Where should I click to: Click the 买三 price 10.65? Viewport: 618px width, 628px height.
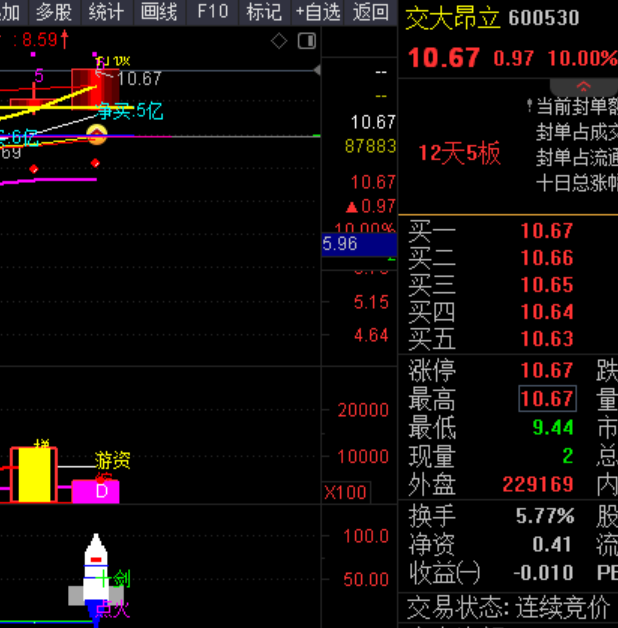(x=547, y=285)
